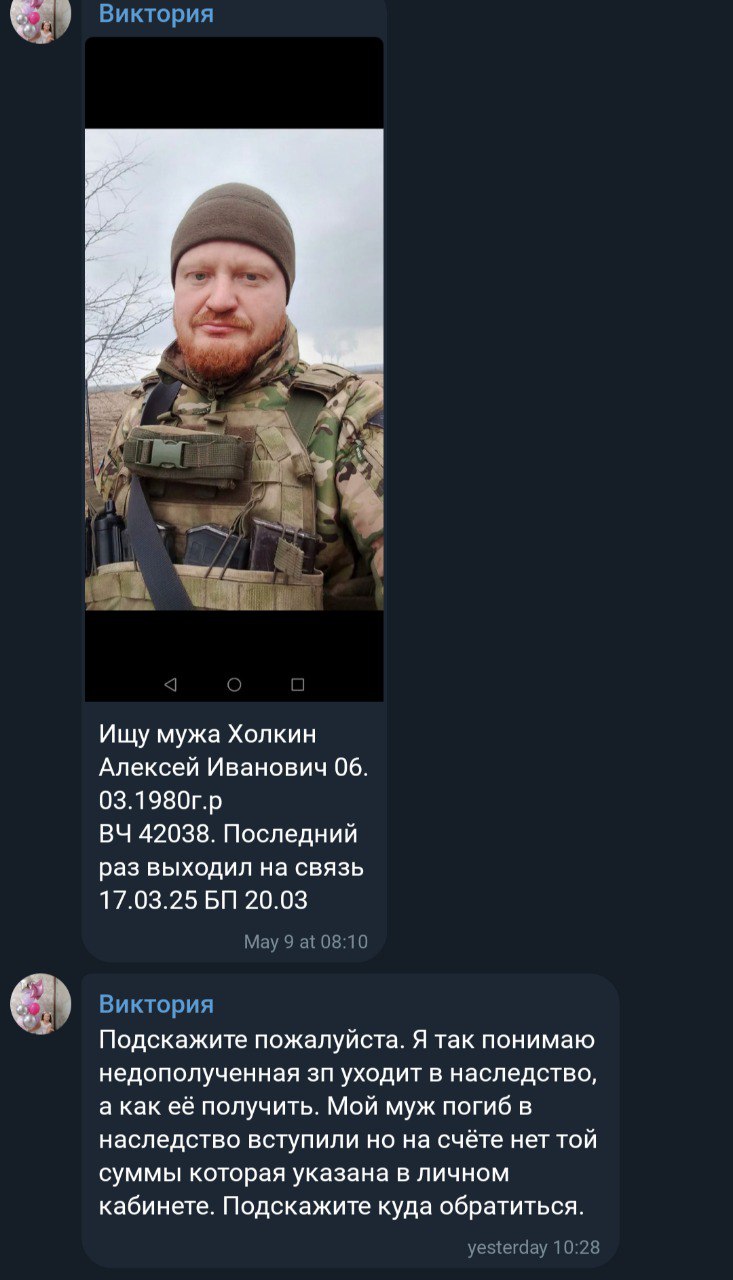Click the birthdate text '03.1980г.р'
Screen dimensions: 733x1280
click(161, 801)
